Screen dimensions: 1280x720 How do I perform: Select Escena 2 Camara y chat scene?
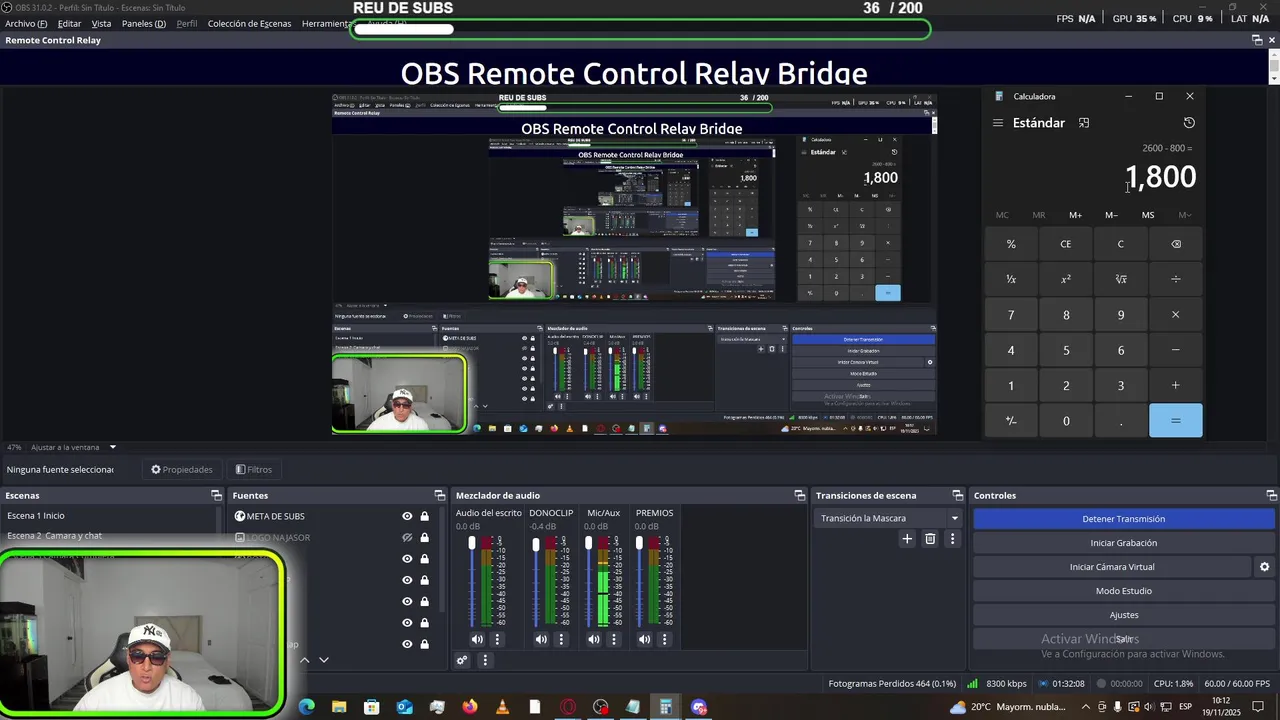[x=109, y=536]
